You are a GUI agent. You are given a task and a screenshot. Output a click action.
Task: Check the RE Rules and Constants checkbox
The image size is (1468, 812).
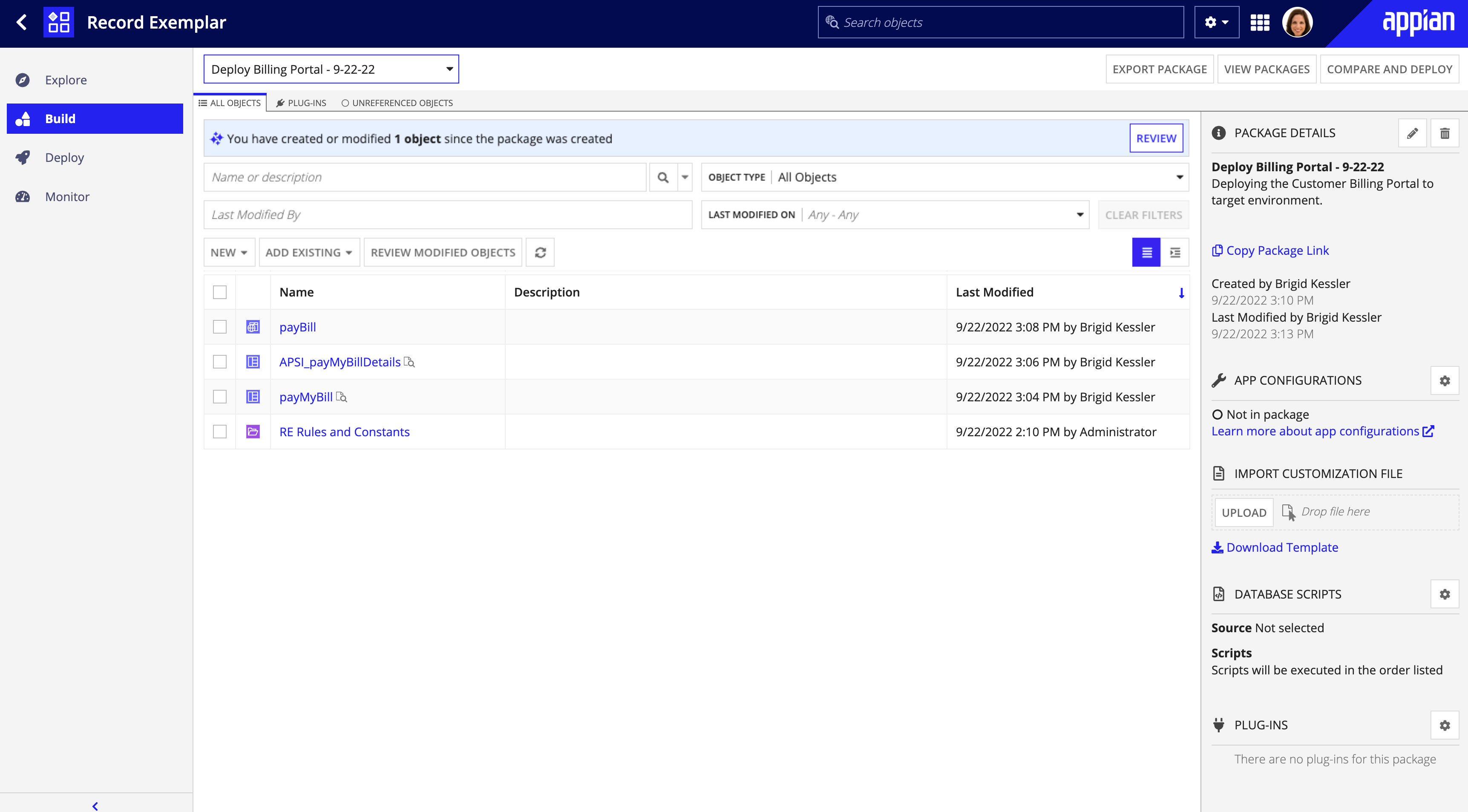tap(219, 432)
